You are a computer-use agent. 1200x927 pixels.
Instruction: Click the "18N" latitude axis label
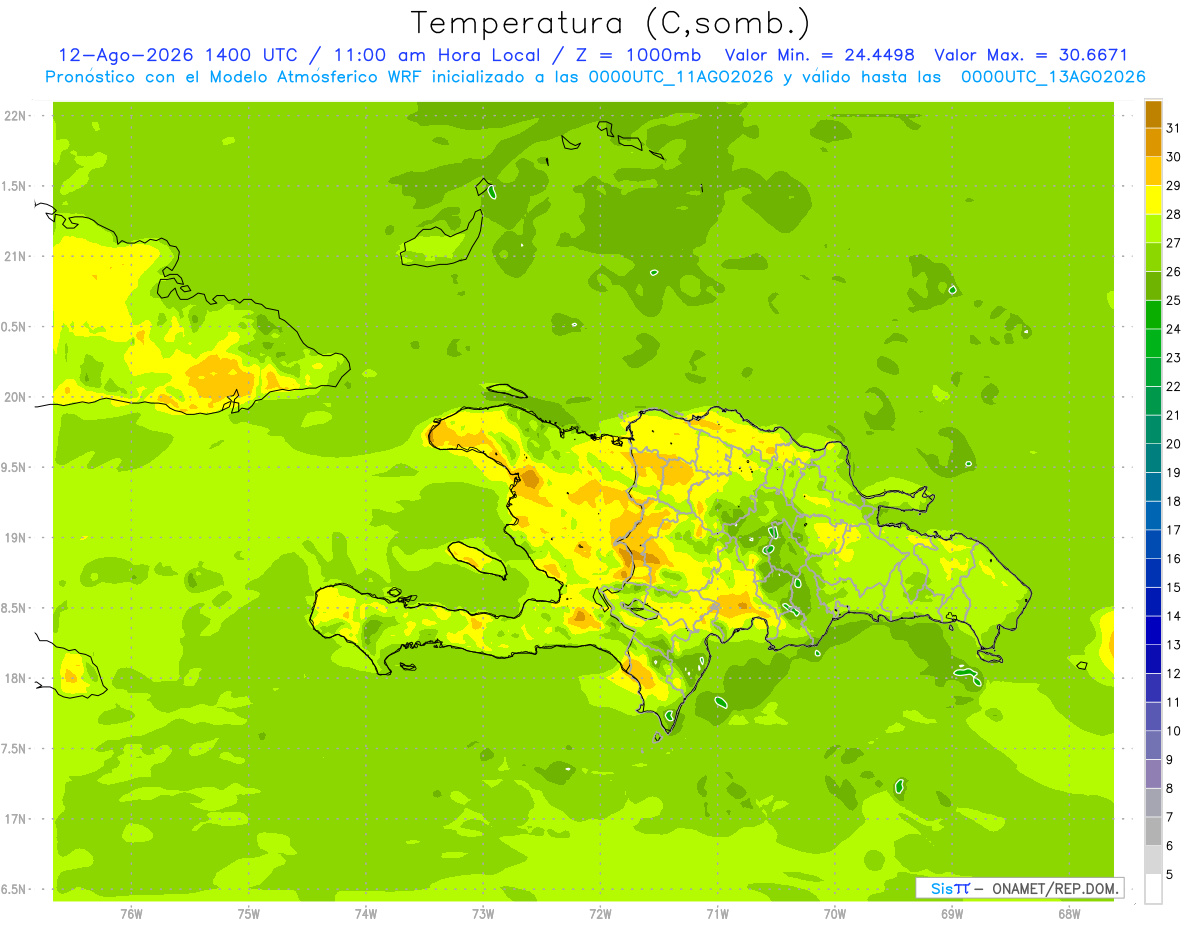coord(15,678)
